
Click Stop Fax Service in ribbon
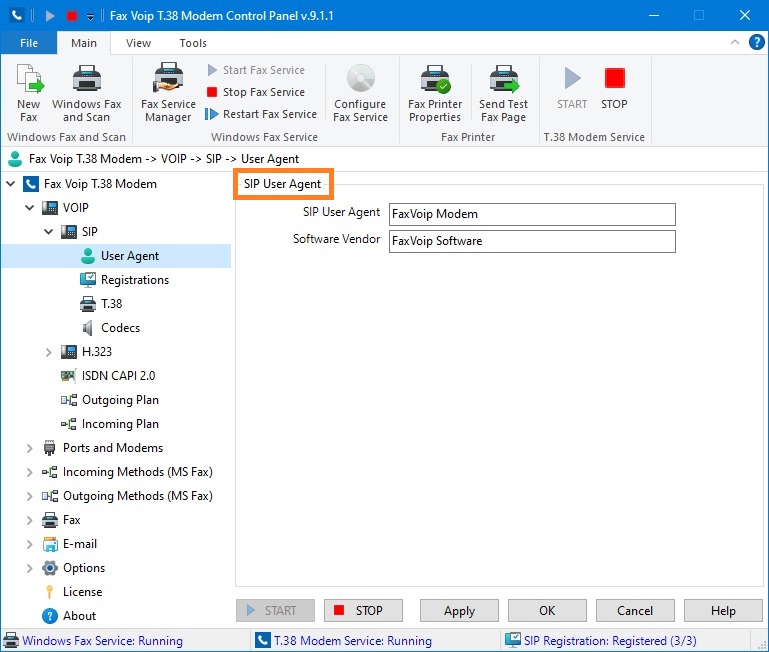pyautogui.click(x=256, y=92)
